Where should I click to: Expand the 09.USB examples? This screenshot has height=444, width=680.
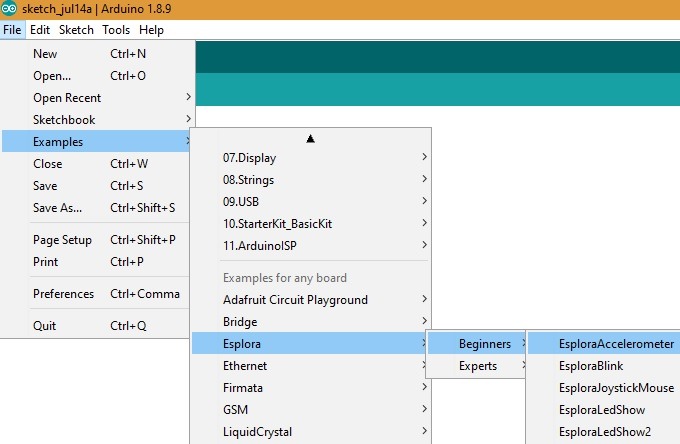tap(311, 202)
